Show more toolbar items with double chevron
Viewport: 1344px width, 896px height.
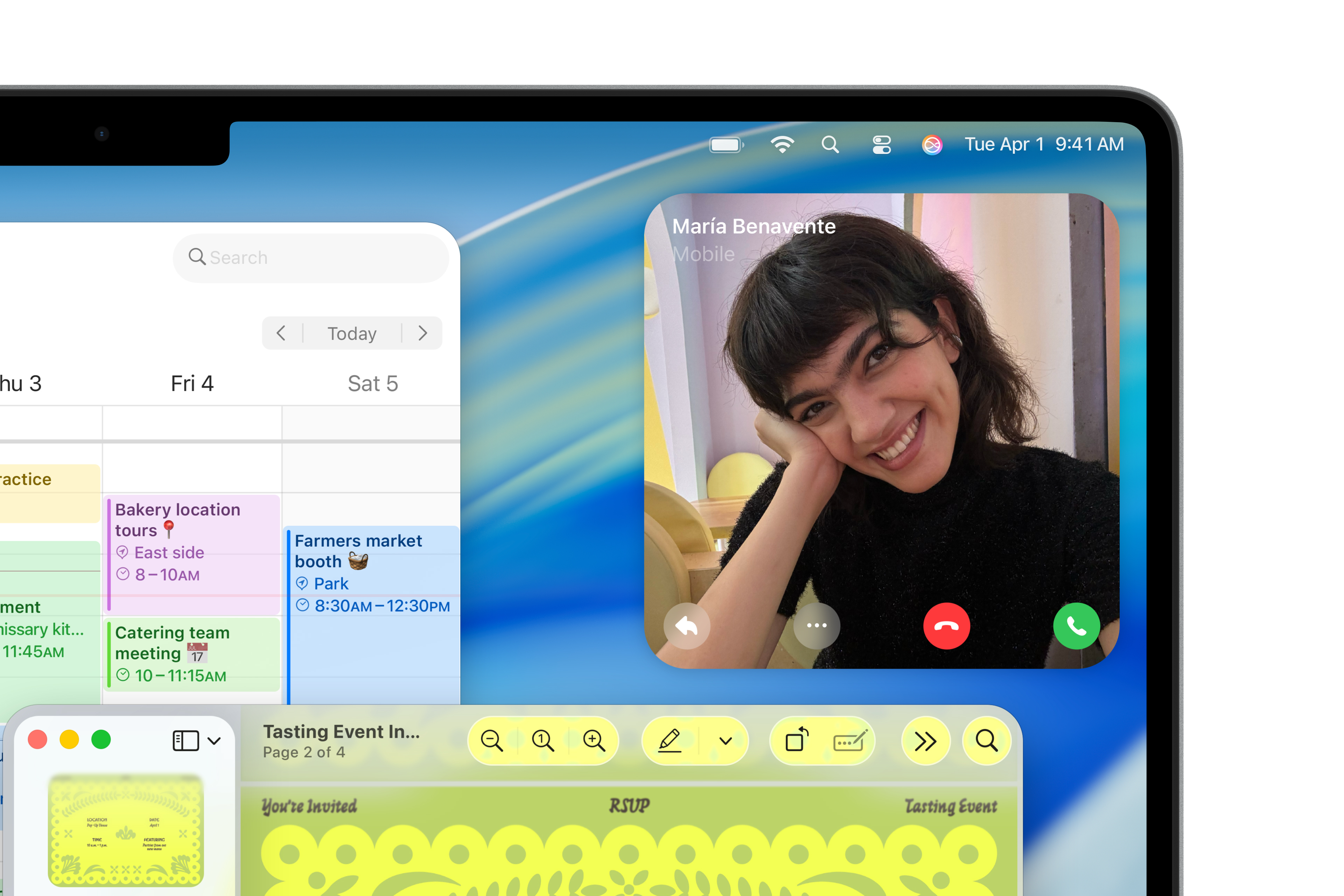pos(925,741)
